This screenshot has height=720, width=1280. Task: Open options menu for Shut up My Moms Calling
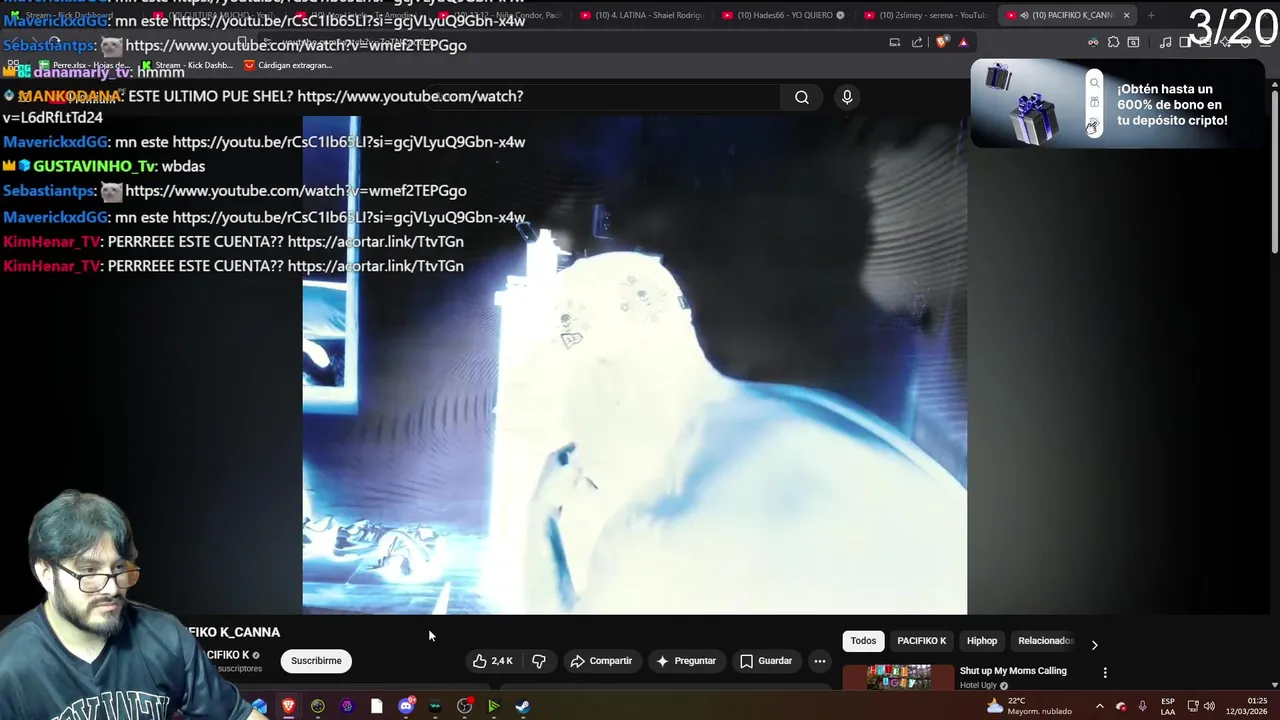pyautogui.click(x=1105, y=673)
